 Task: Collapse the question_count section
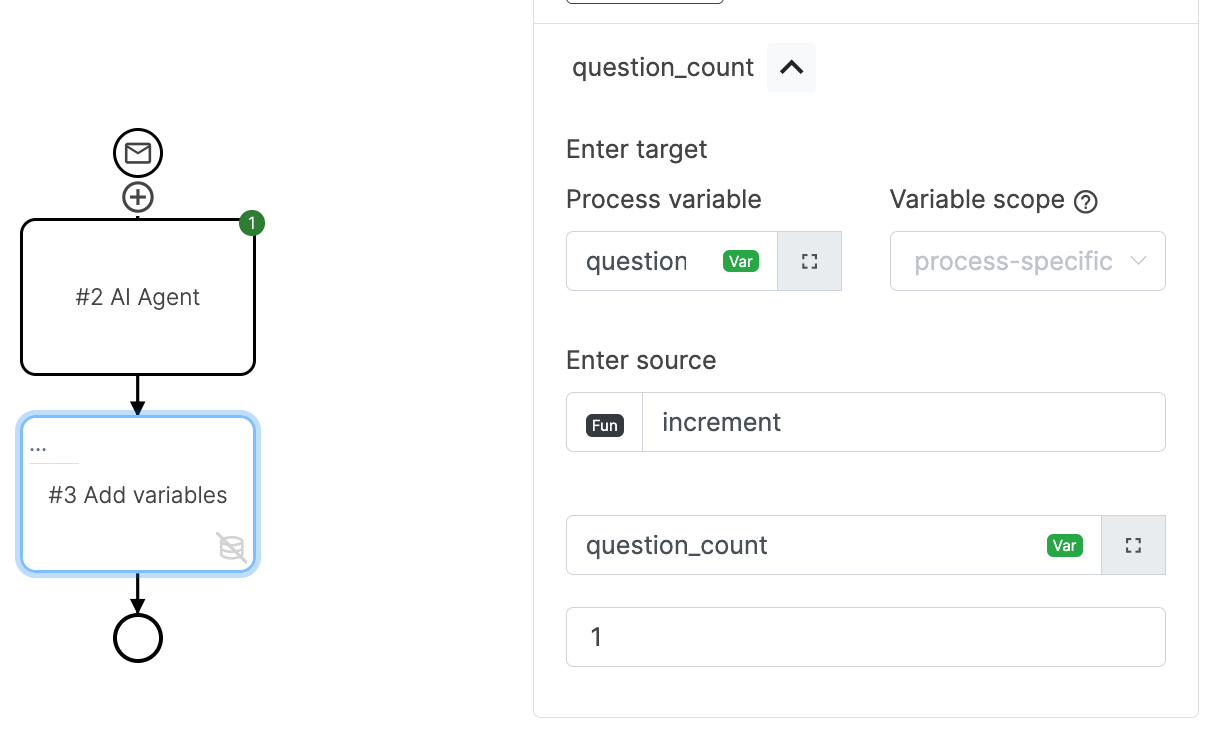point(791,67)
